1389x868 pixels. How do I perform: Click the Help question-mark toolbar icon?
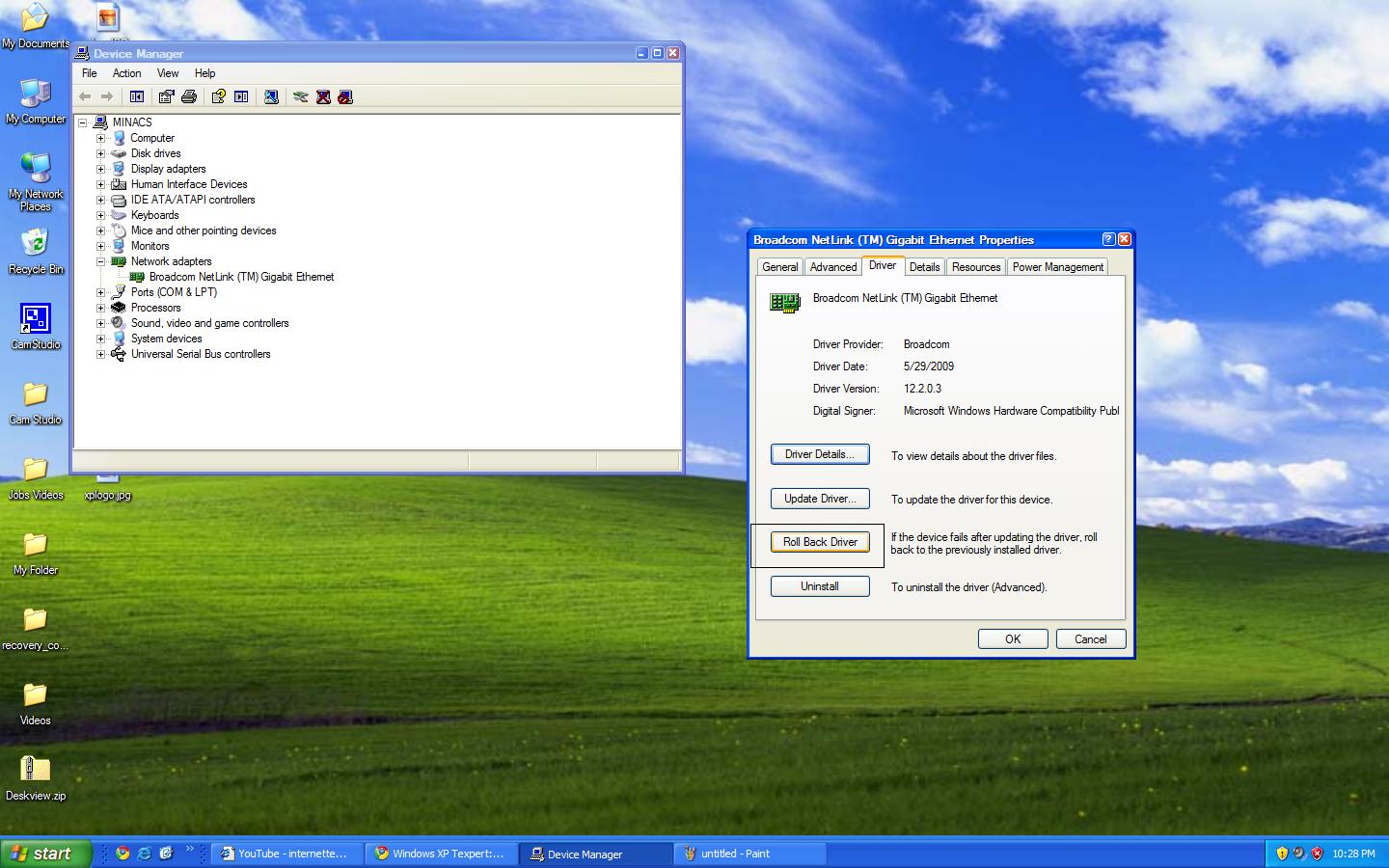click(x=219, y=96)
